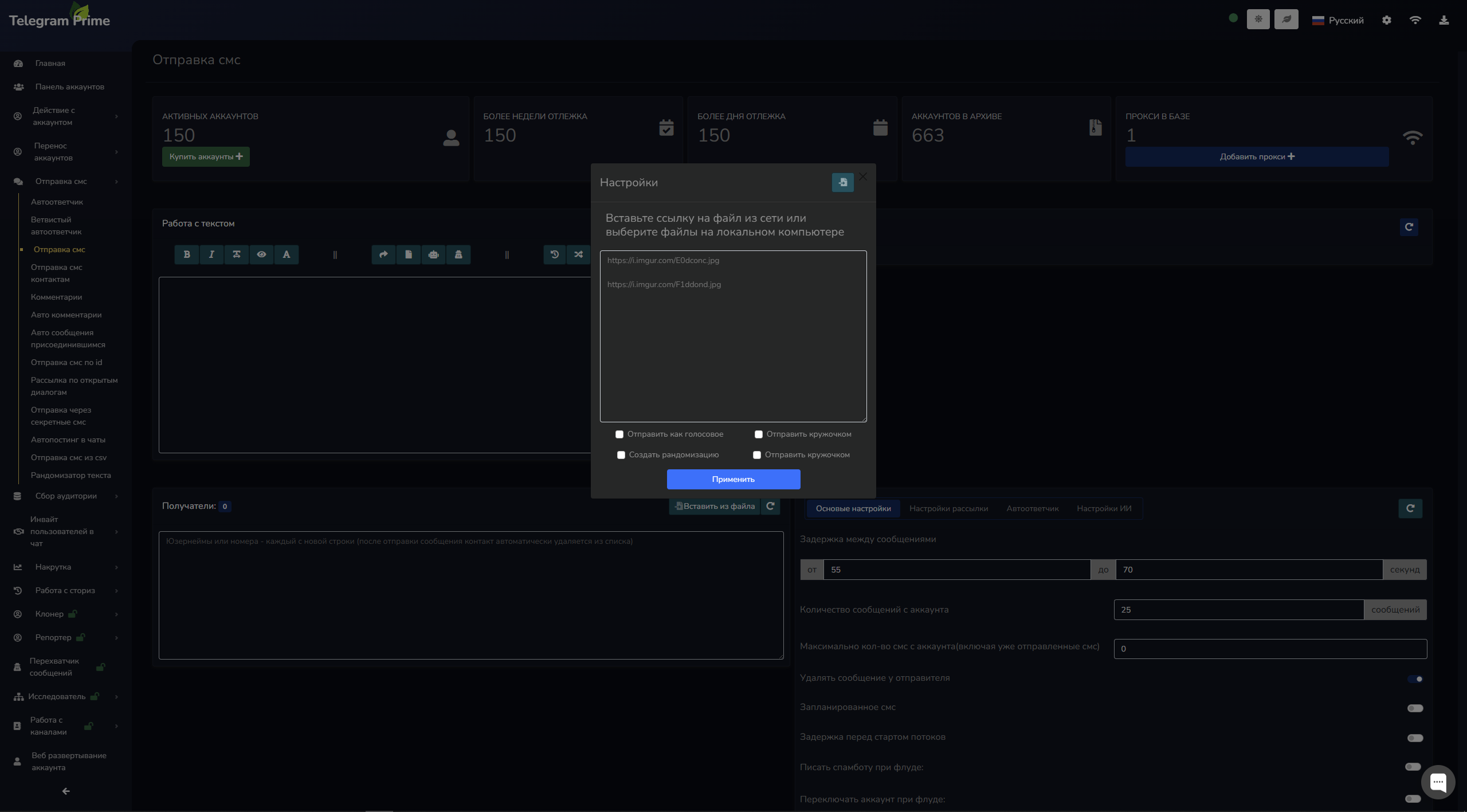Screen dimensions: 1467x812
Task: Click the bold formatting icon
Action: [187, 254]
